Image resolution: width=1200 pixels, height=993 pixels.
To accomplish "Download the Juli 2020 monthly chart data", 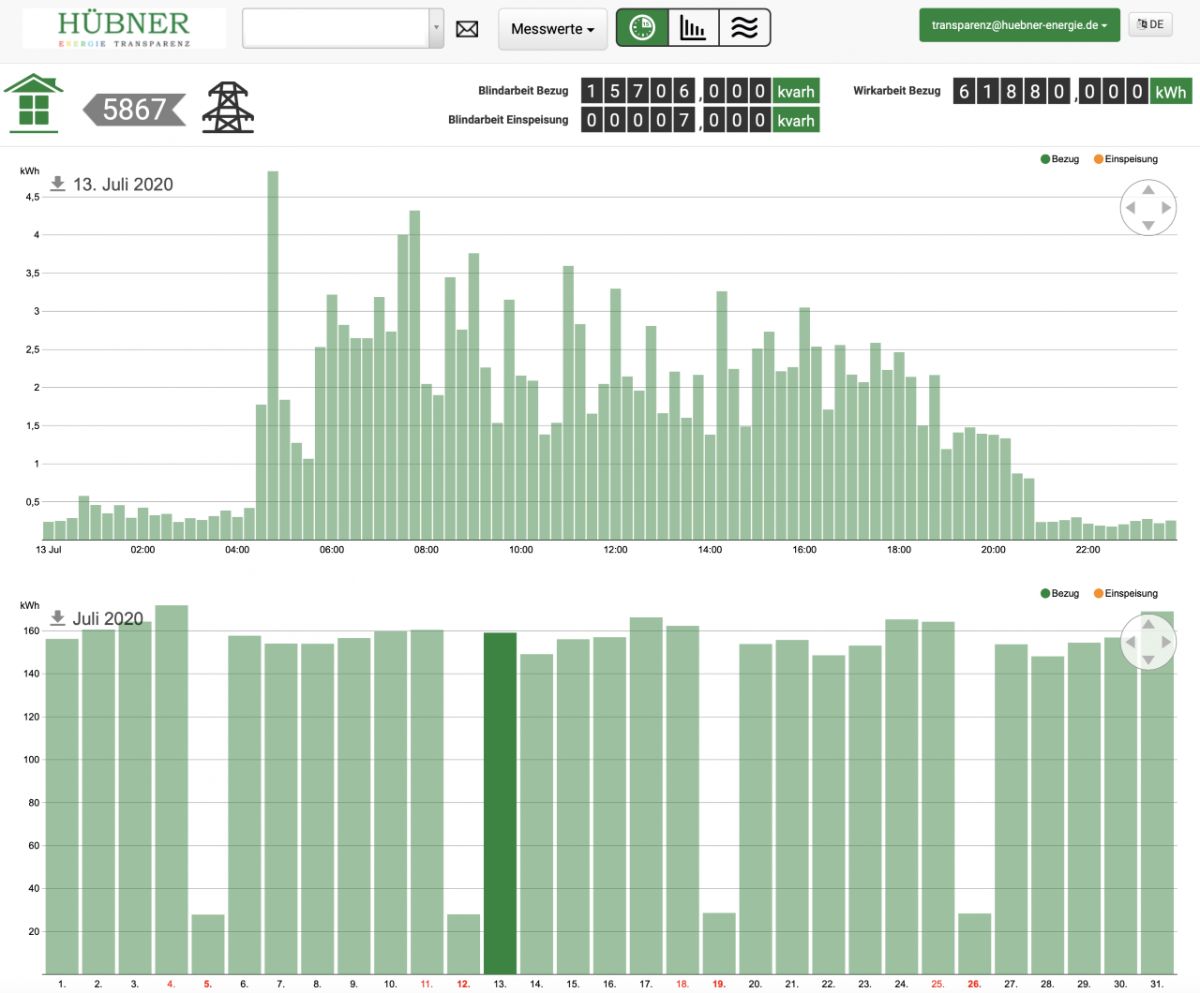I will (x=58, y=618).
